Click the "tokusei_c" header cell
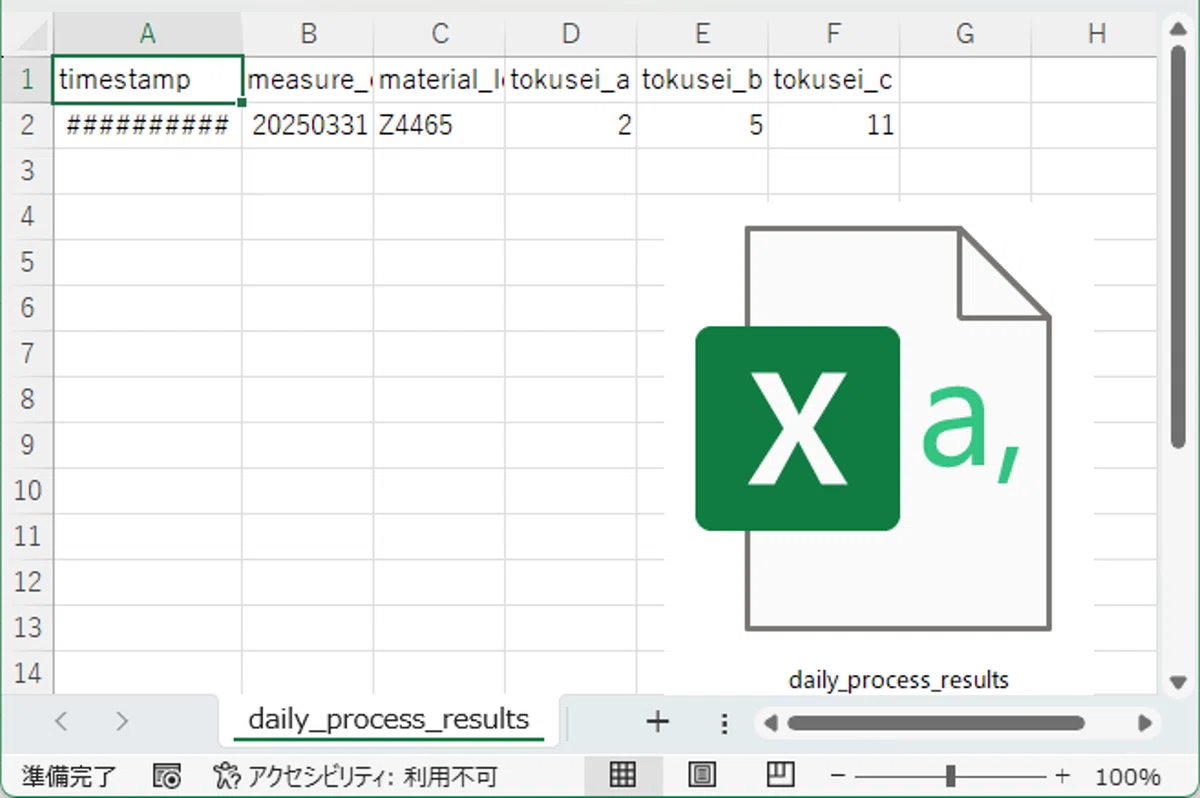The height and width of the screenshot is (798, 1200). pyautogui.click(x=834, y=79)
